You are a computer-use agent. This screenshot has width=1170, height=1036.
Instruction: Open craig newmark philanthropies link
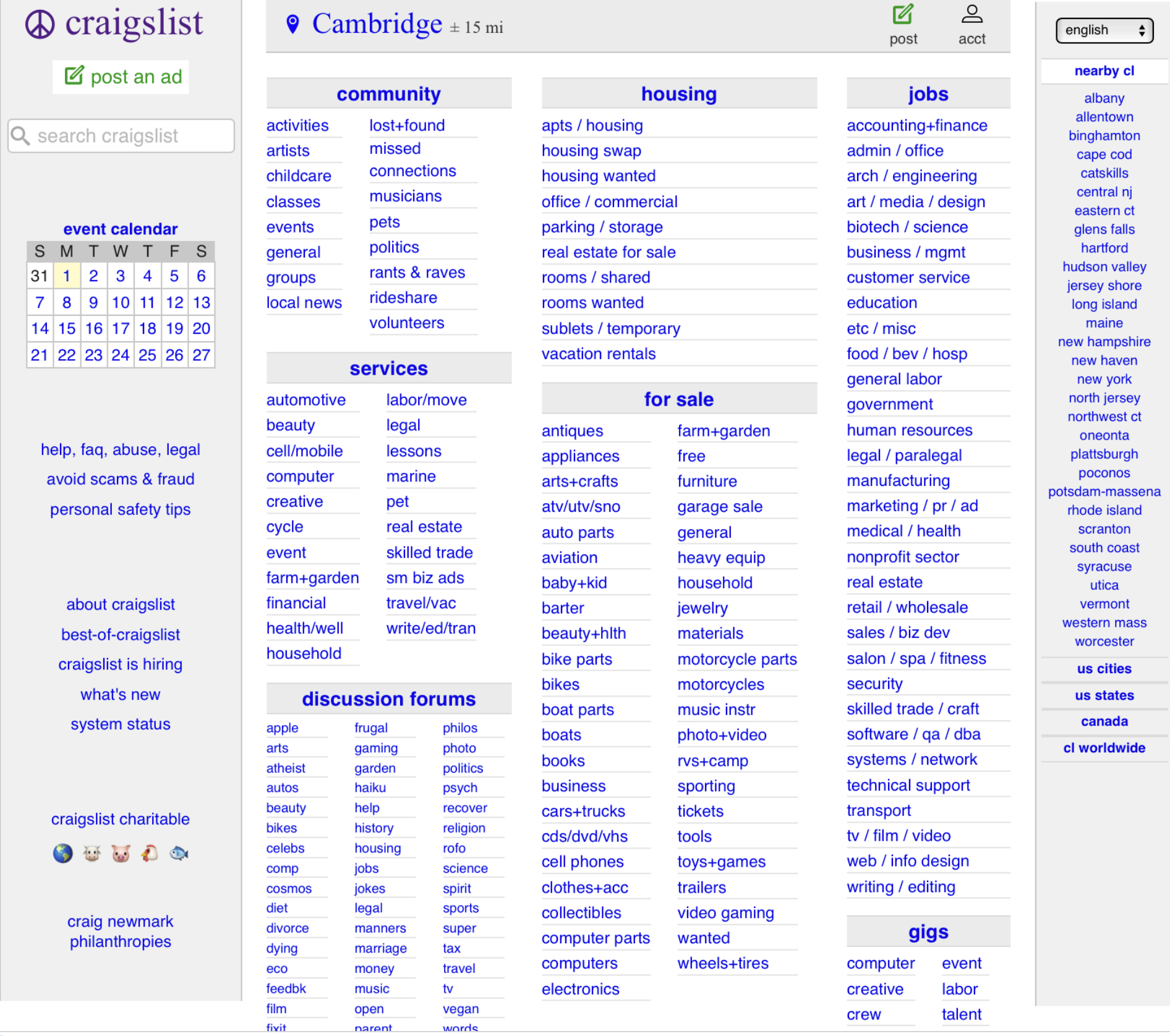tap(121, 932)
